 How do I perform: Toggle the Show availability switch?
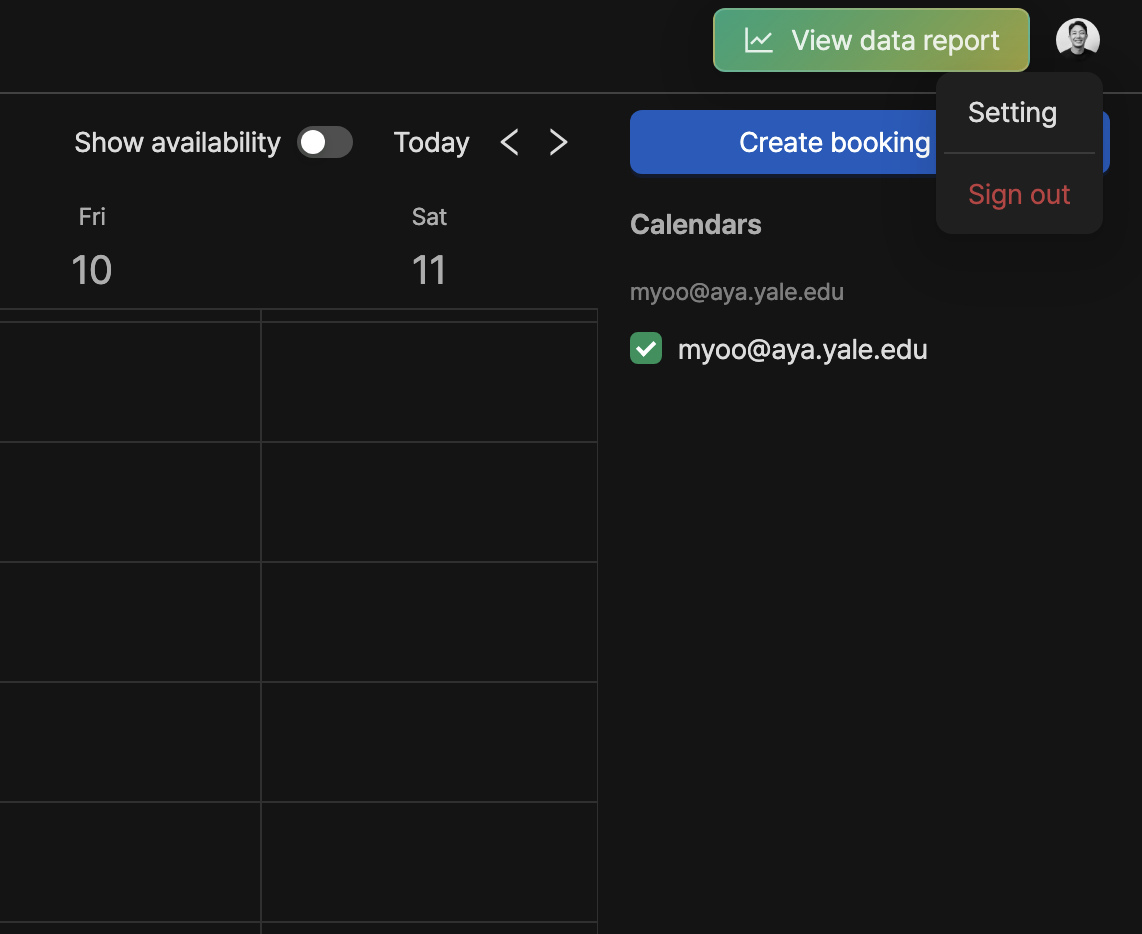(x=325, y=143)
